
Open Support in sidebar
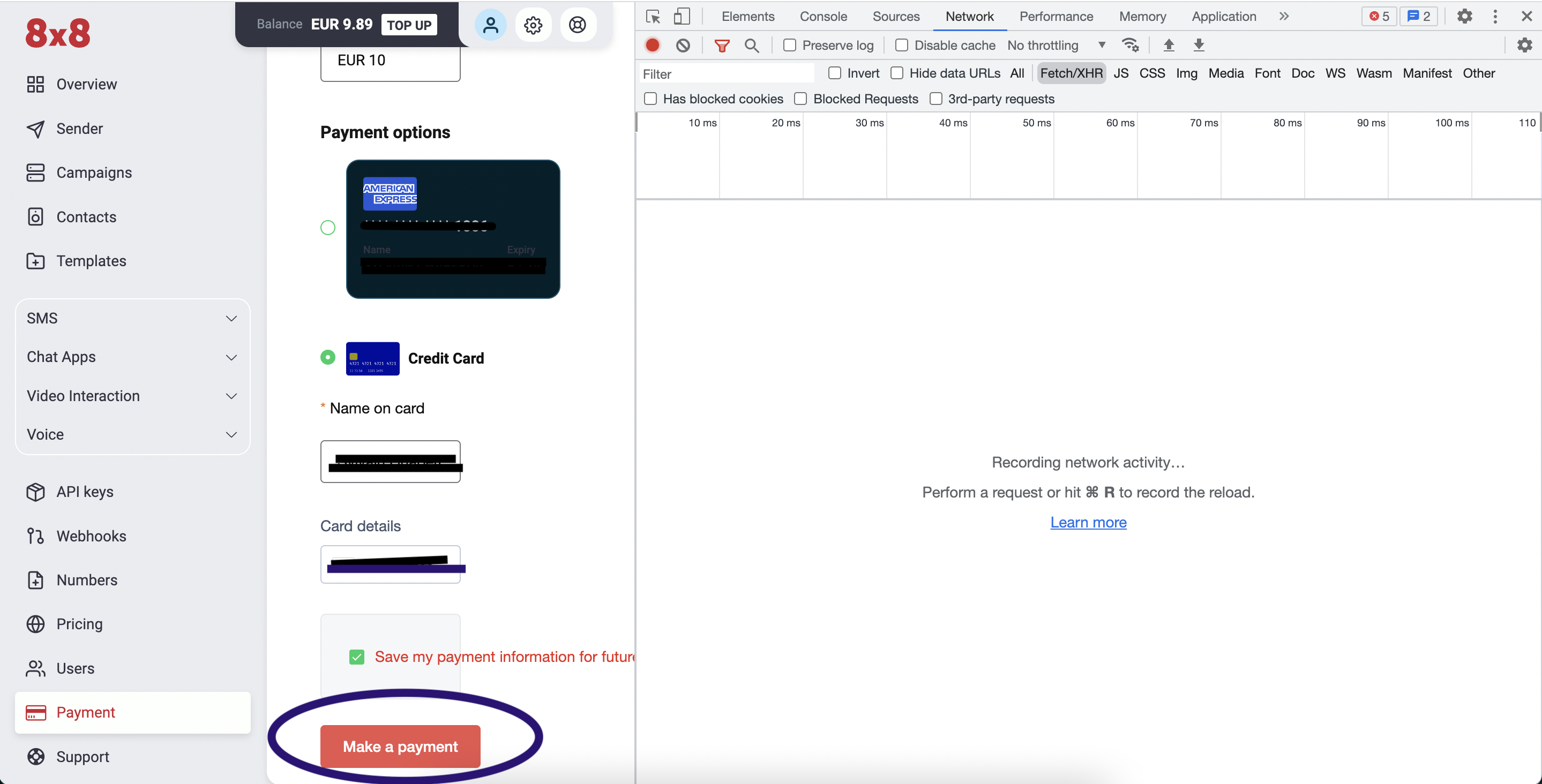pyautogui.click(x=68, y=757)
